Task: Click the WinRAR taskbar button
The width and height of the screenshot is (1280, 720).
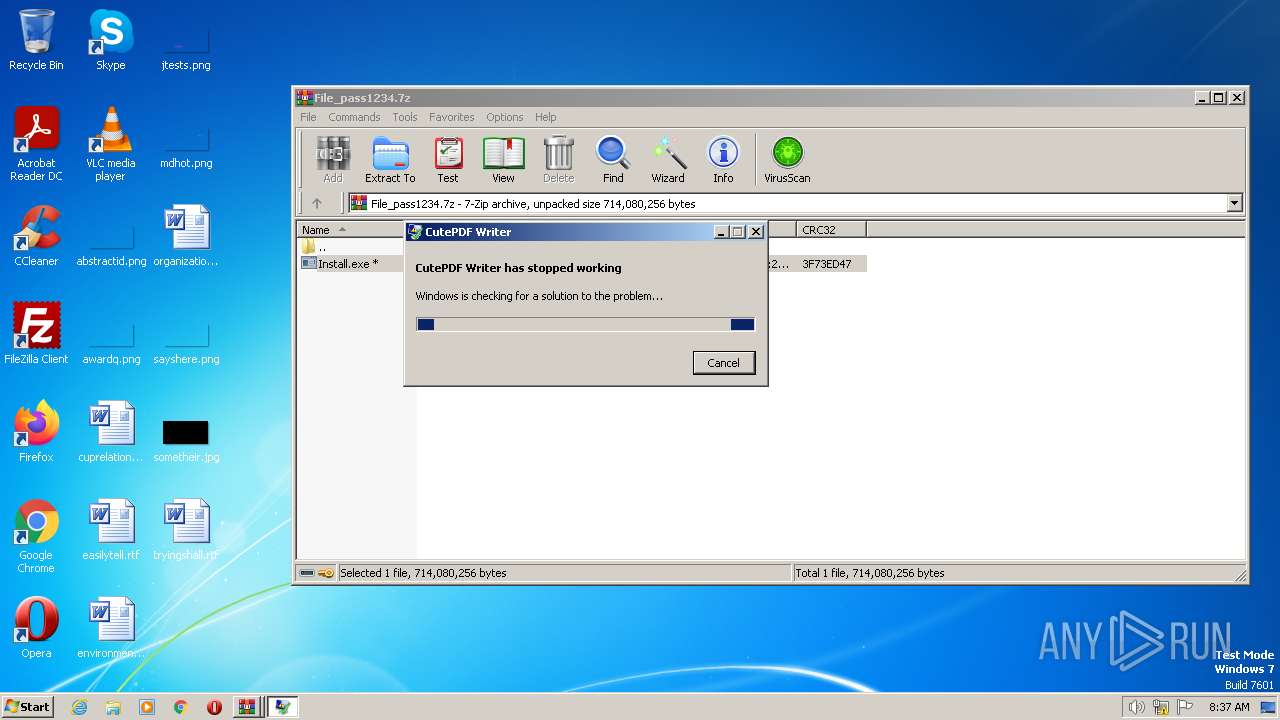Action: click(246, 707)
